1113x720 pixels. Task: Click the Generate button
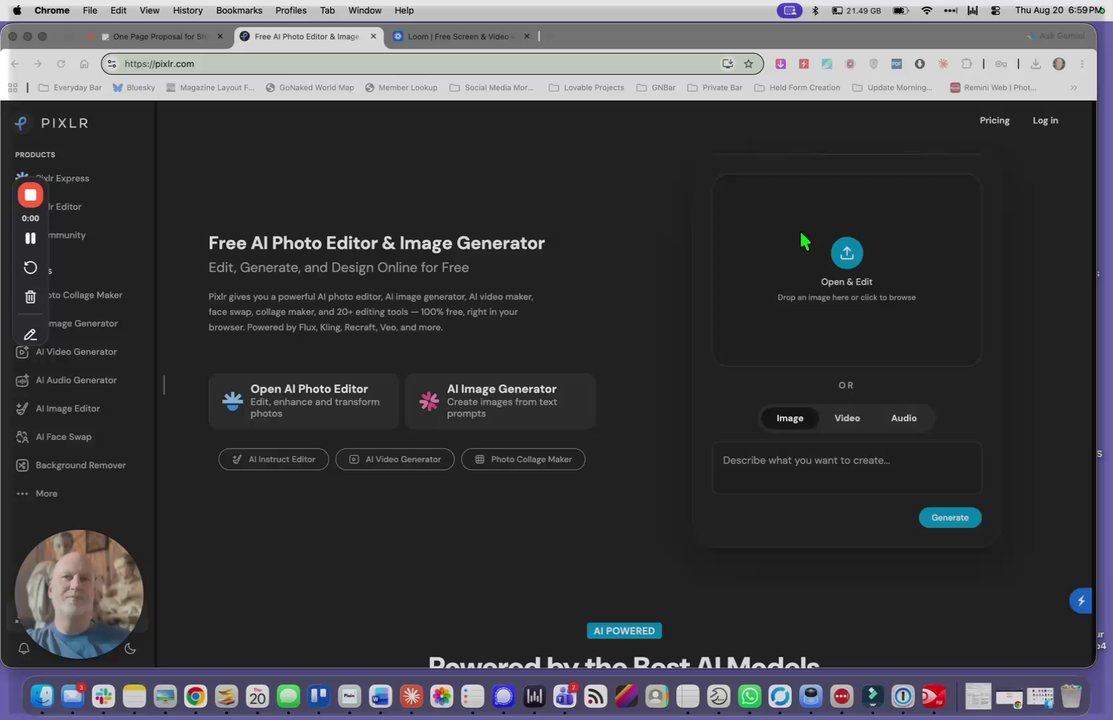pos(950,518)
